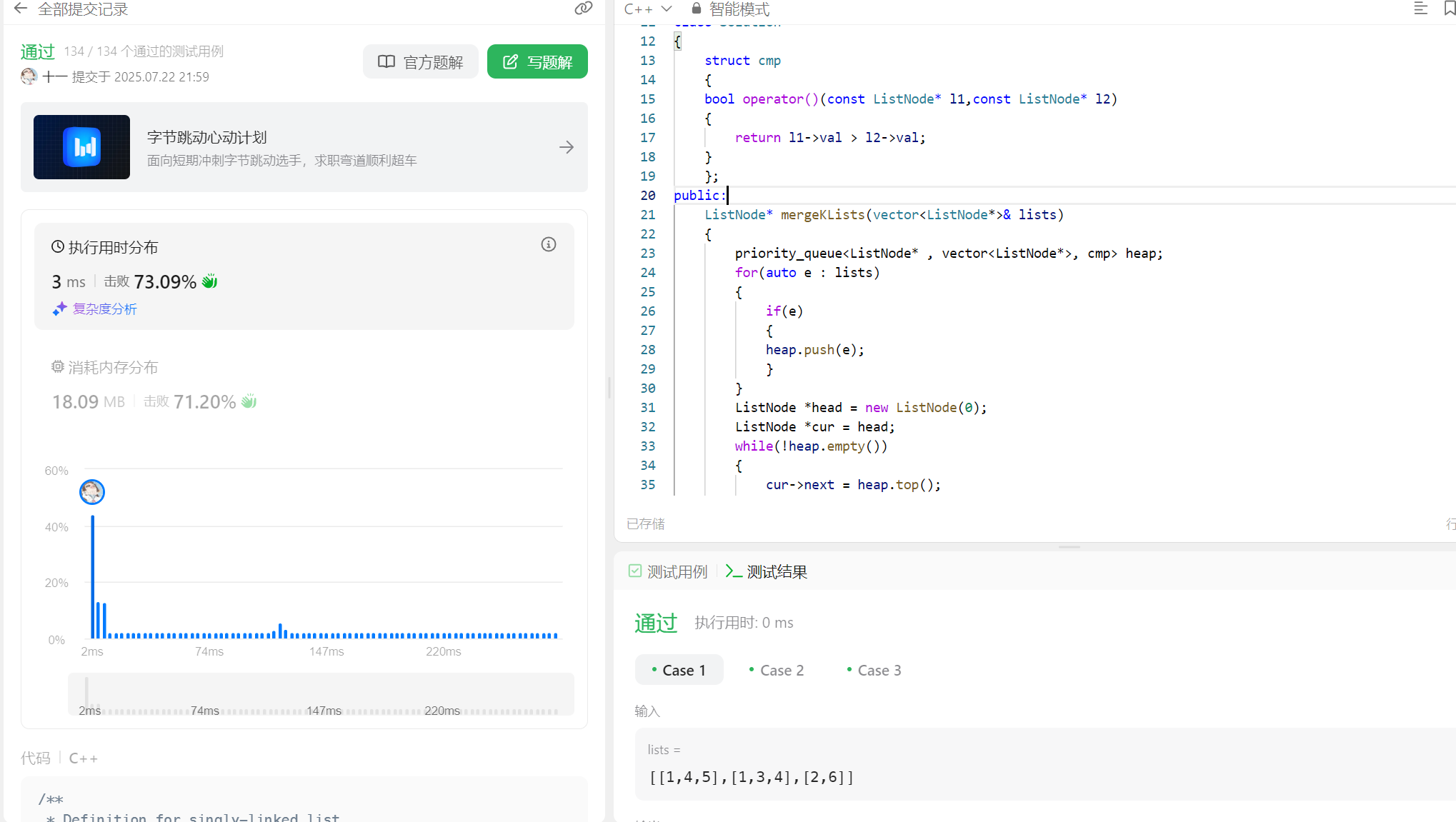Click the format code lines icon
Screen dimensions: 1456x822
(x=1420, y=9)
